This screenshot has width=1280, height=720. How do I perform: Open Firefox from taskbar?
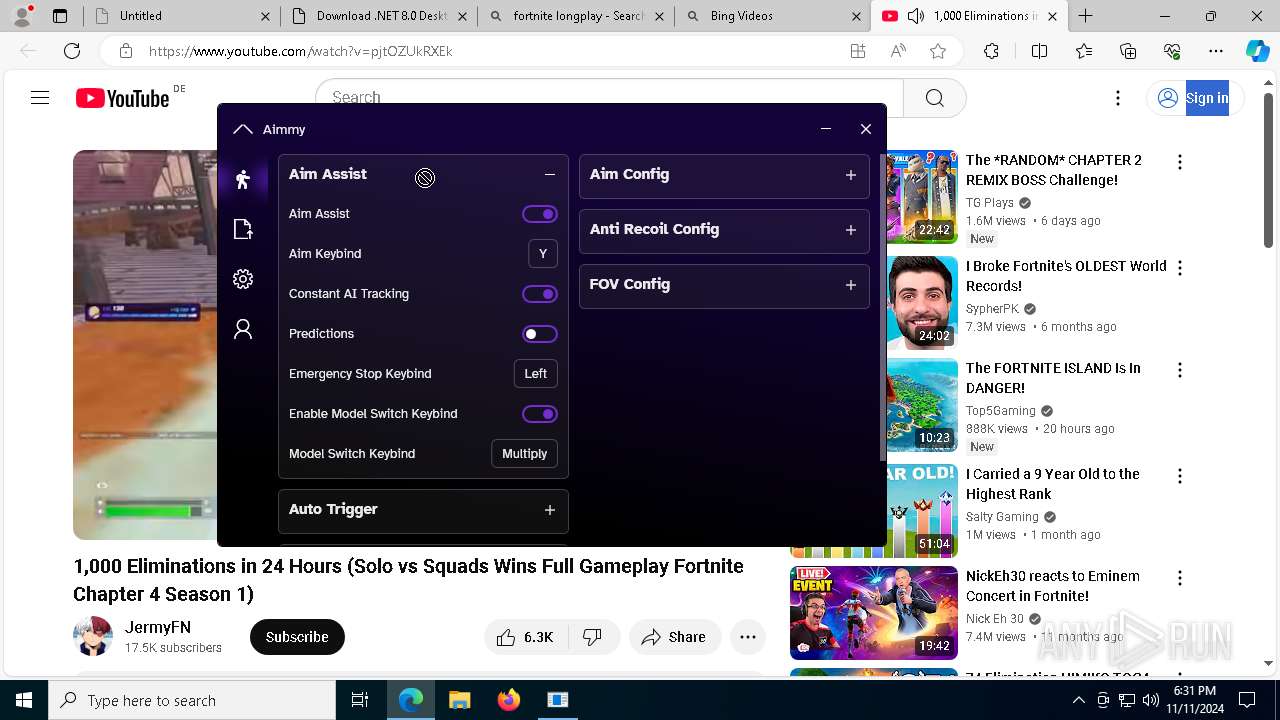pos(509,700)
